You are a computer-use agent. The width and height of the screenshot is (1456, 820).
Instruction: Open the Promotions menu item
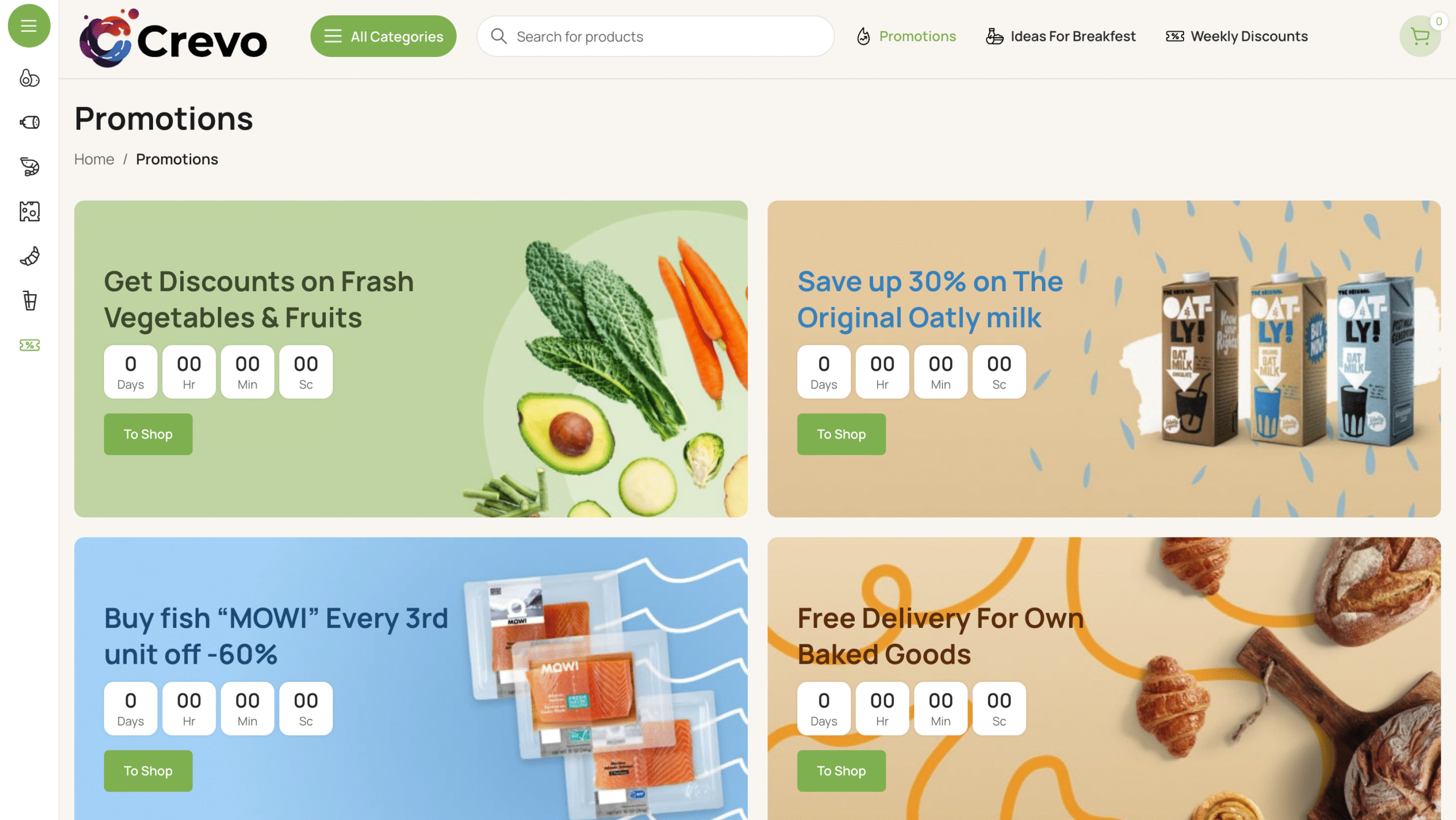click(x=907, y=36)
